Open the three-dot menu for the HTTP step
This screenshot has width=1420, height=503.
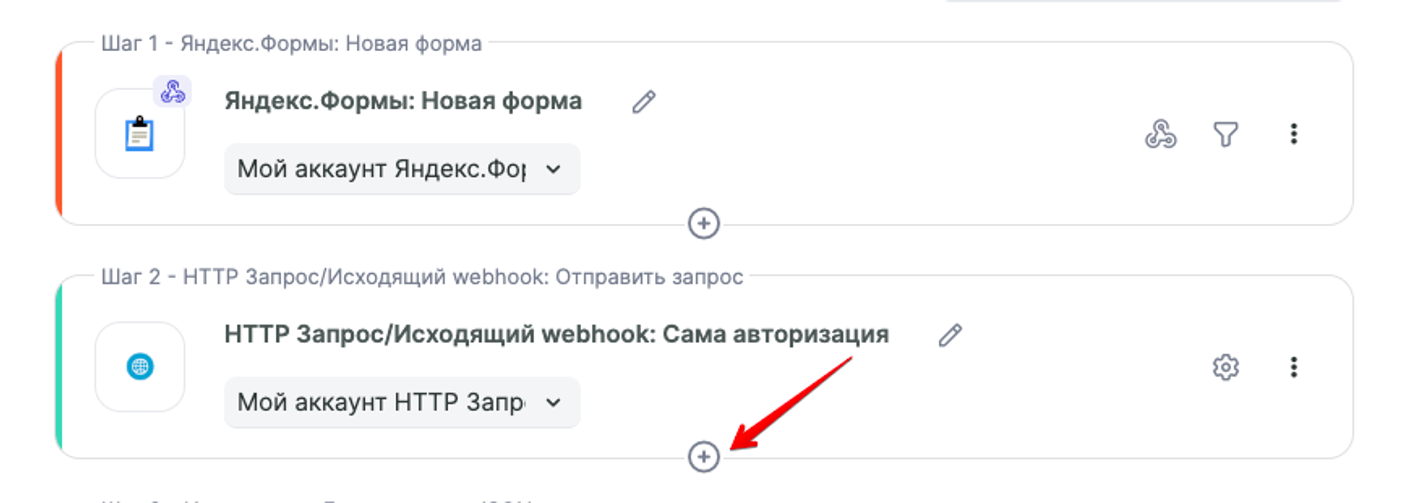[x=1294, y=368]
